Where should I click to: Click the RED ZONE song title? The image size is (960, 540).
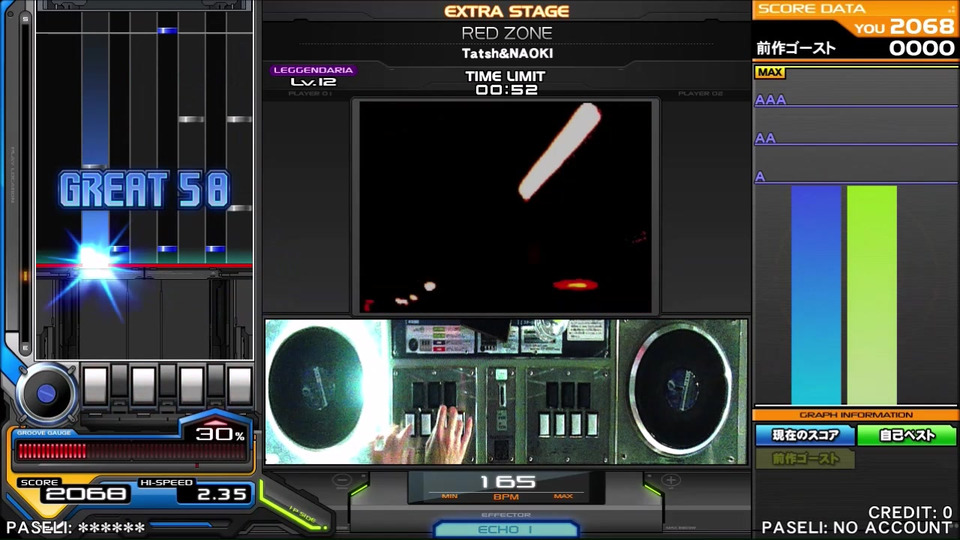[507, 33]
